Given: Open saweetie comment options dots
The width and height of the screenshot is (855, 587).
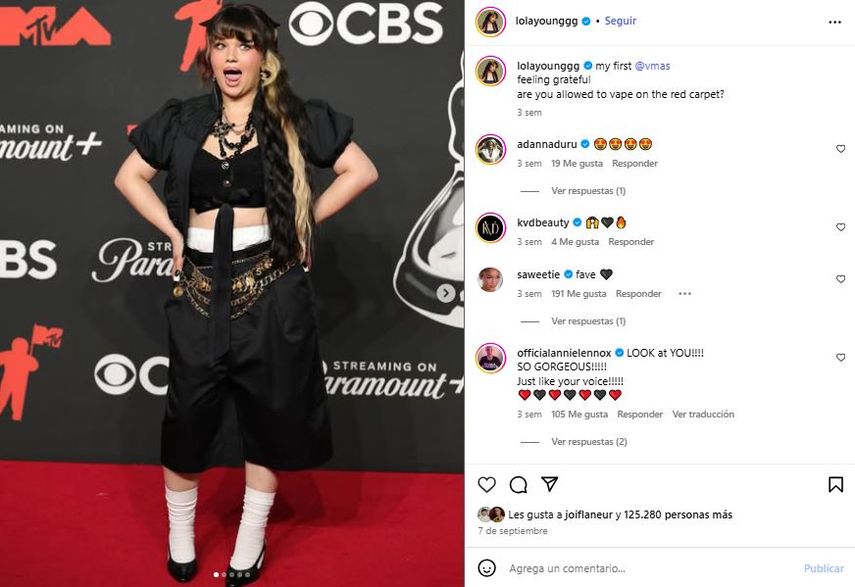Looking at the screenshot, I should coord(684,294).
